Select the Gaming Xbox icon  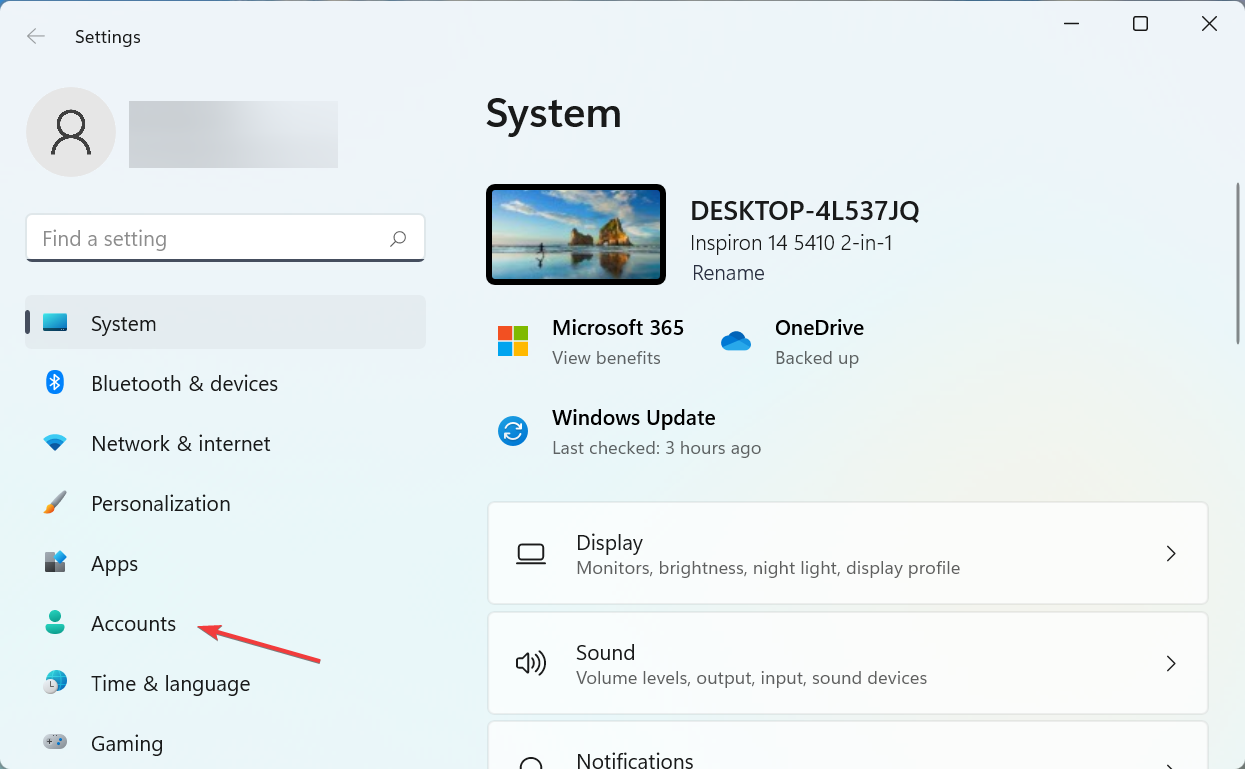point(54,743)
